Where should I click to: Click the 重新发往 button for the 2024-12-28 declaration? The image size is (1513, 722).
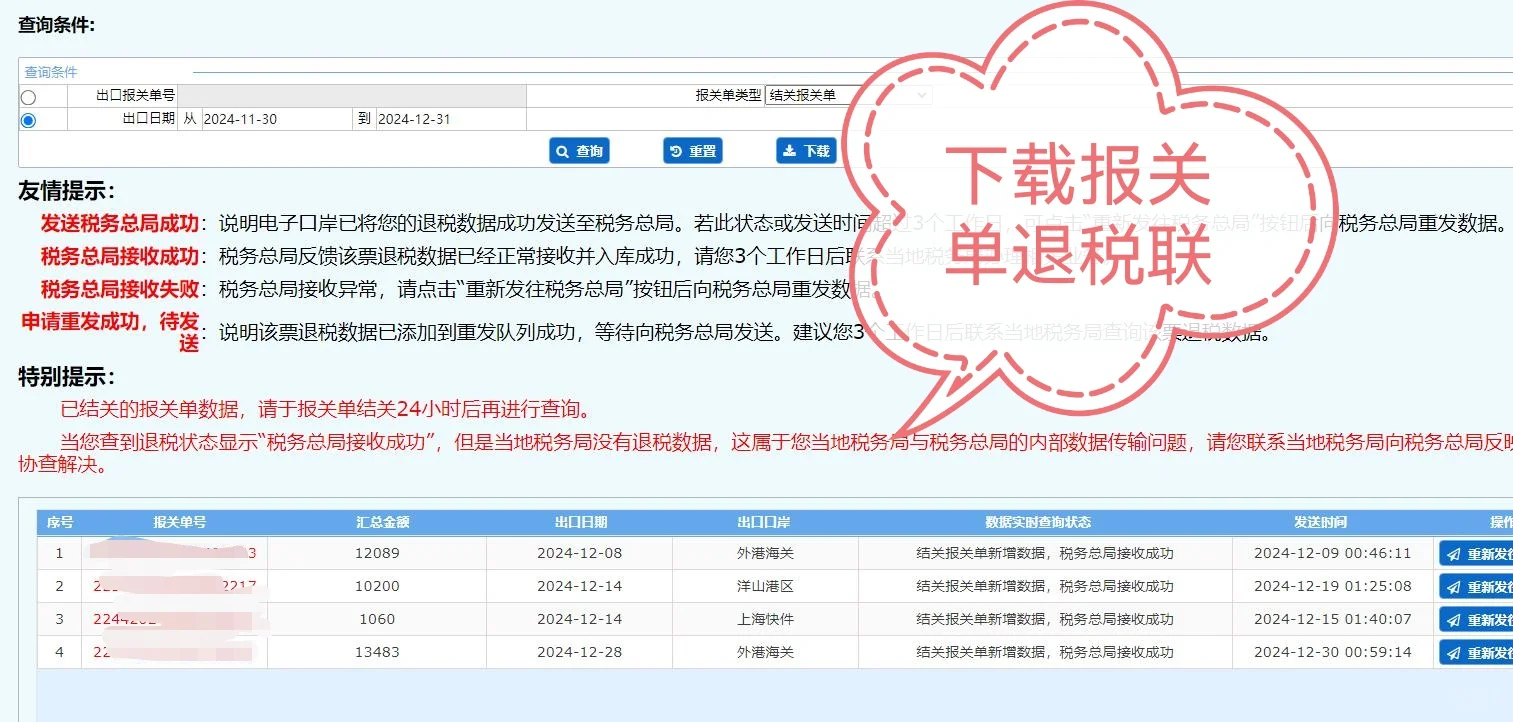[1480, 652]
